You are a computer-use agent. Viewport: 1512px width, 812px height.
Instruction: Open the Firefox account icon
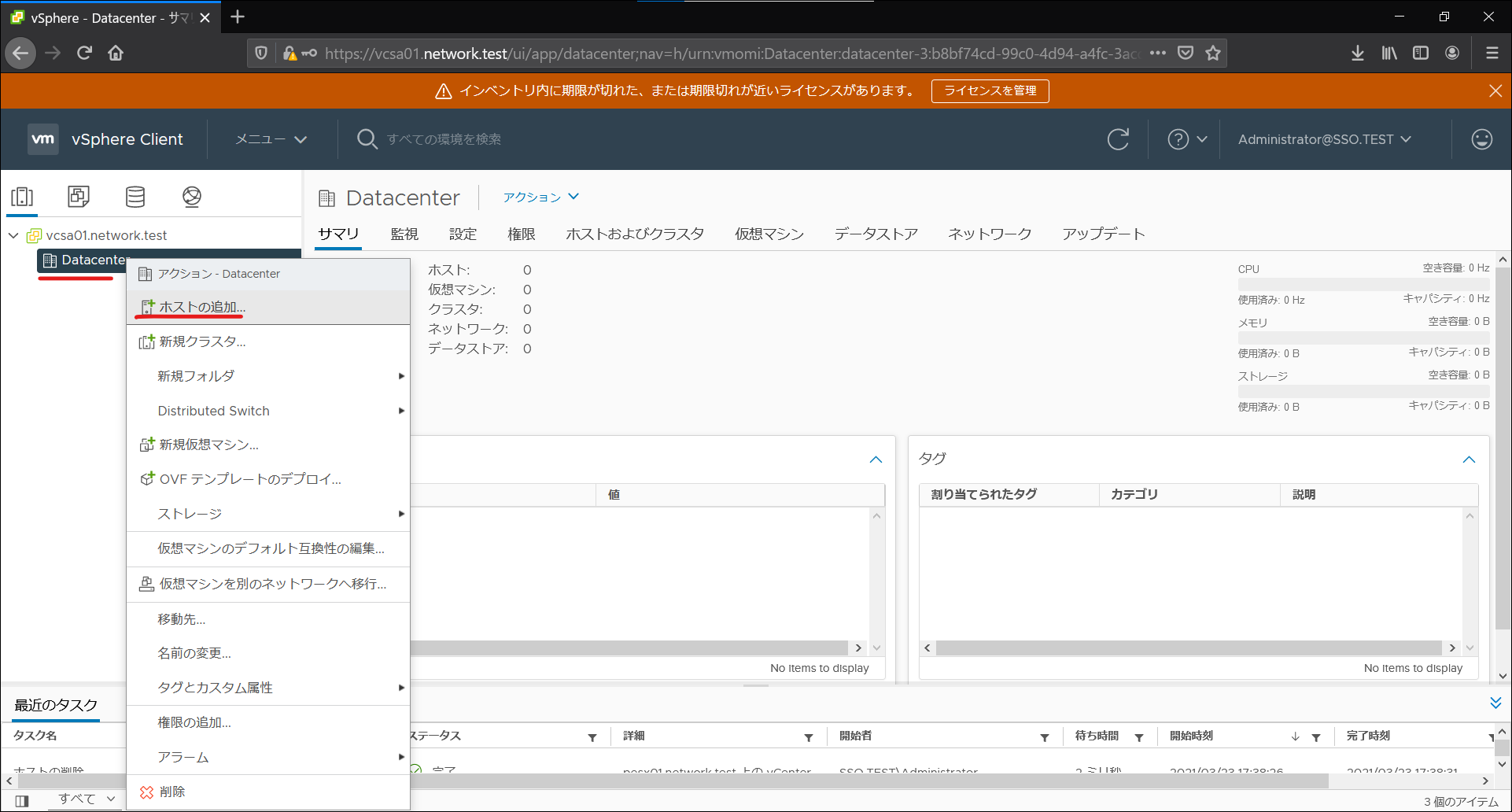click(1452, 53)
